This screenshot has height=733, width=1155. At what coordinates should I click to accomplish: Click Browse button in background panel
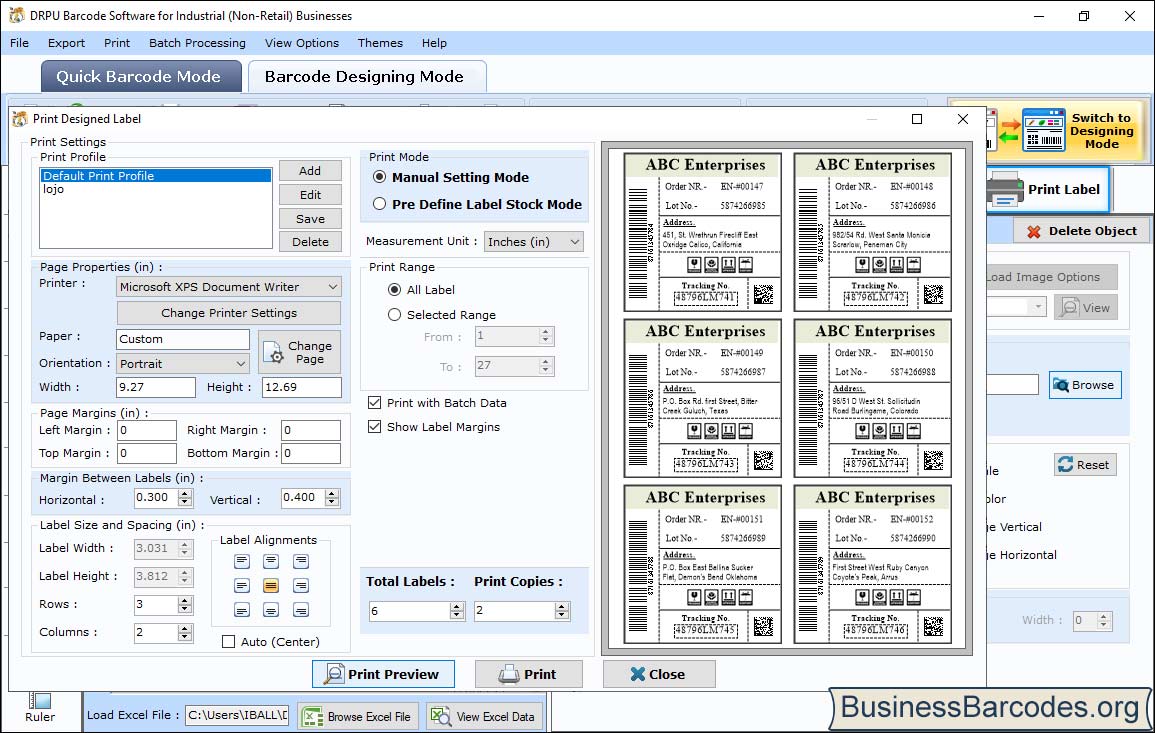(x=1085, y=385)
